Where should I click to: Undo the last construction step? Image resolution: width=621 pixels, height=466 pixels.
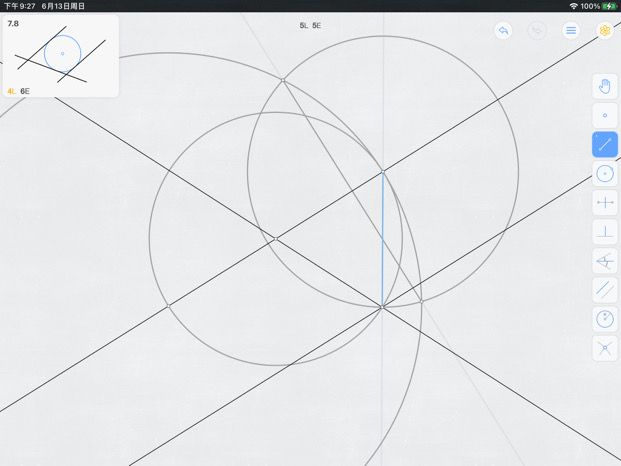coord(503,30)
